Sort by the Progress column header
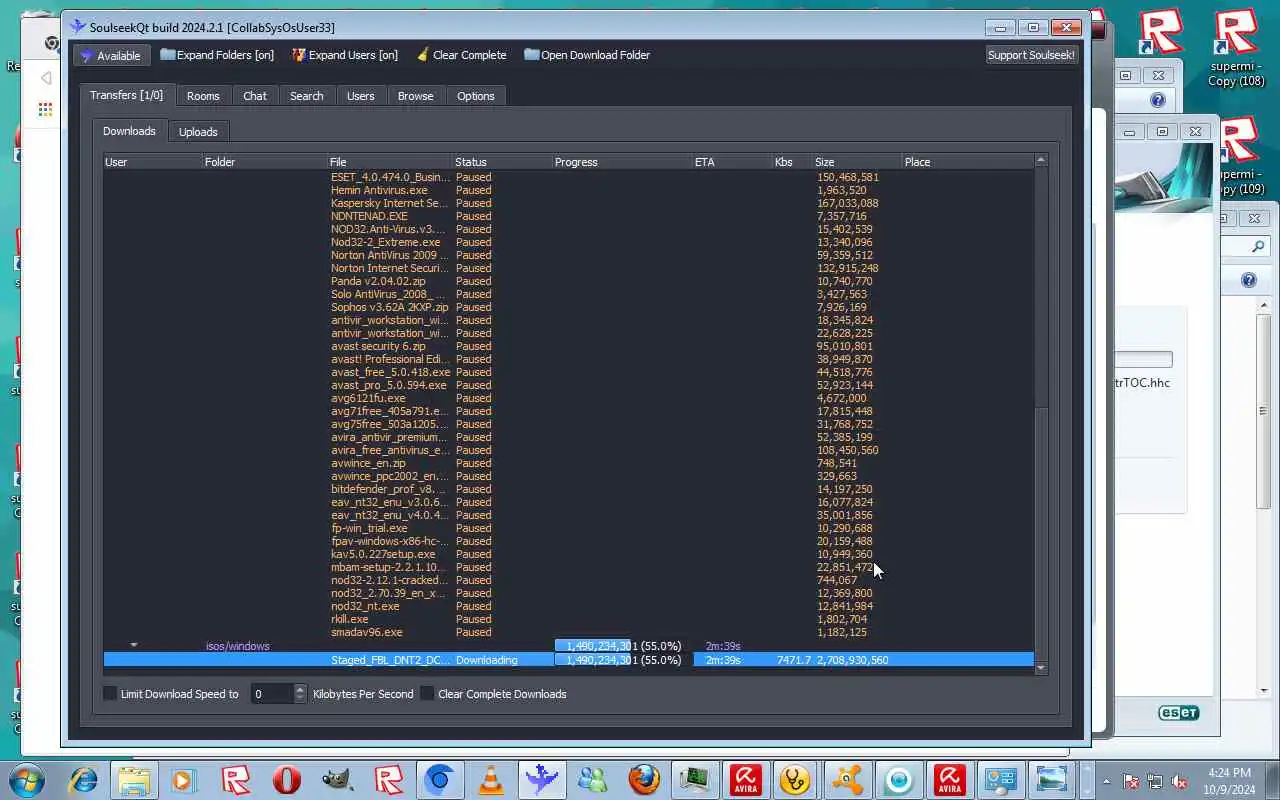 tap(622, 162)
